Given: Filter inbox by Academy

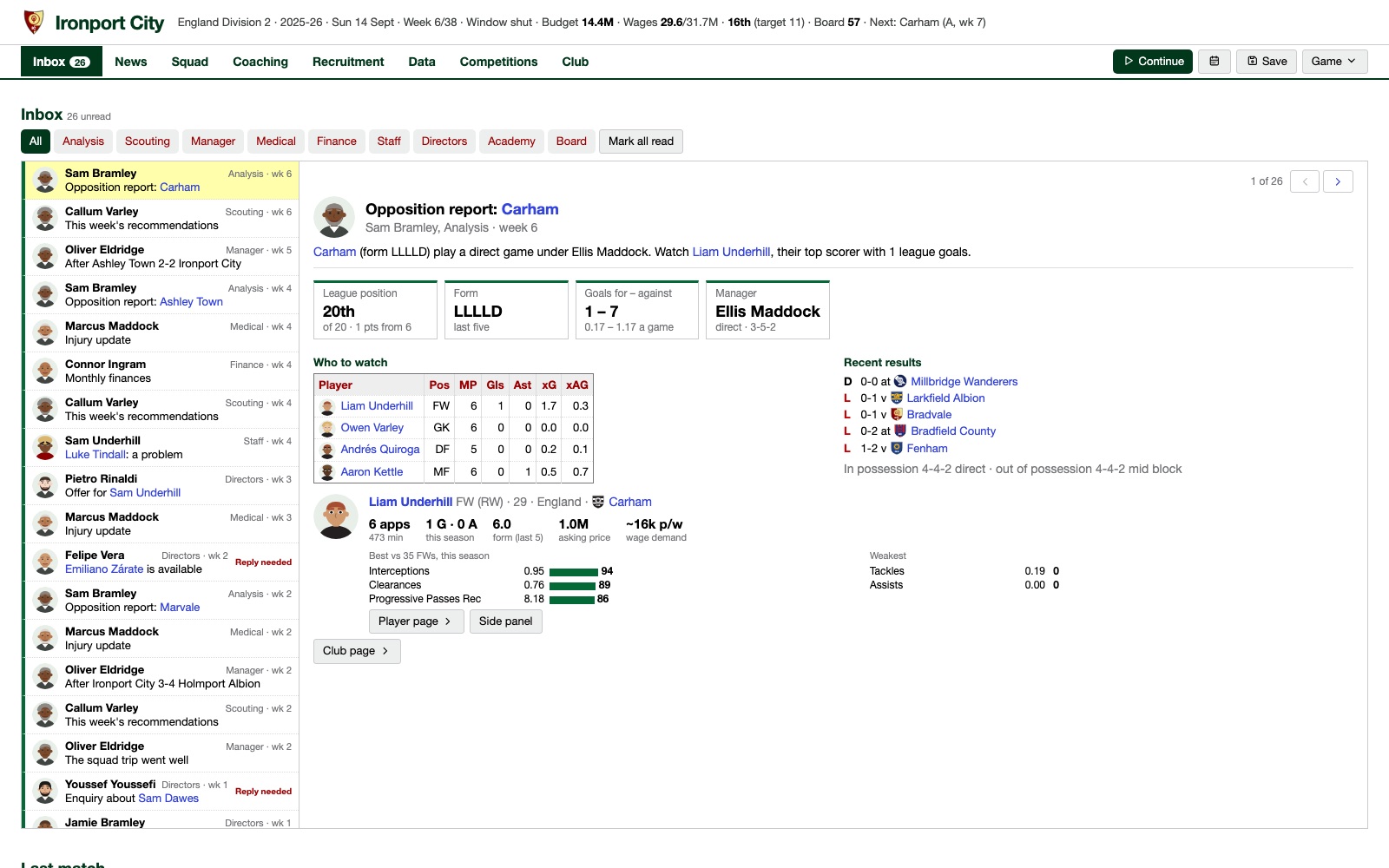Looking at the screenshot, I should [511, 141].
